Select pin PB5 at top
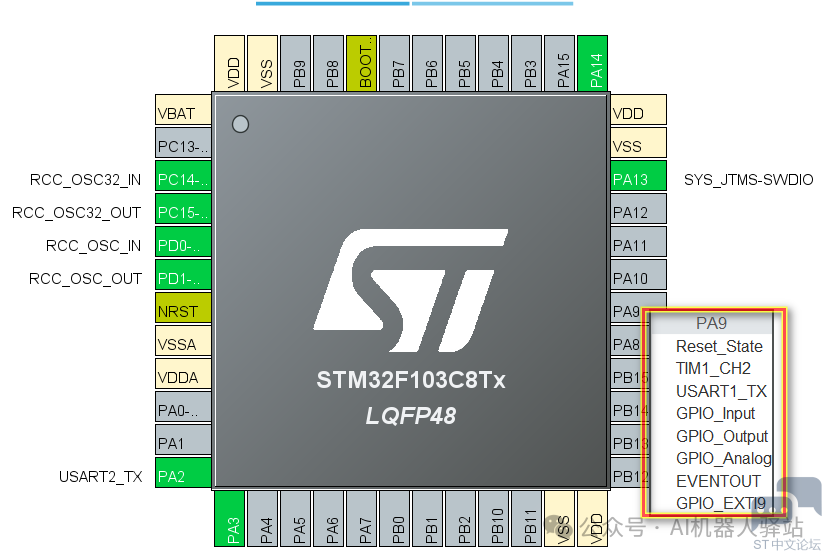 pos(461,64)
